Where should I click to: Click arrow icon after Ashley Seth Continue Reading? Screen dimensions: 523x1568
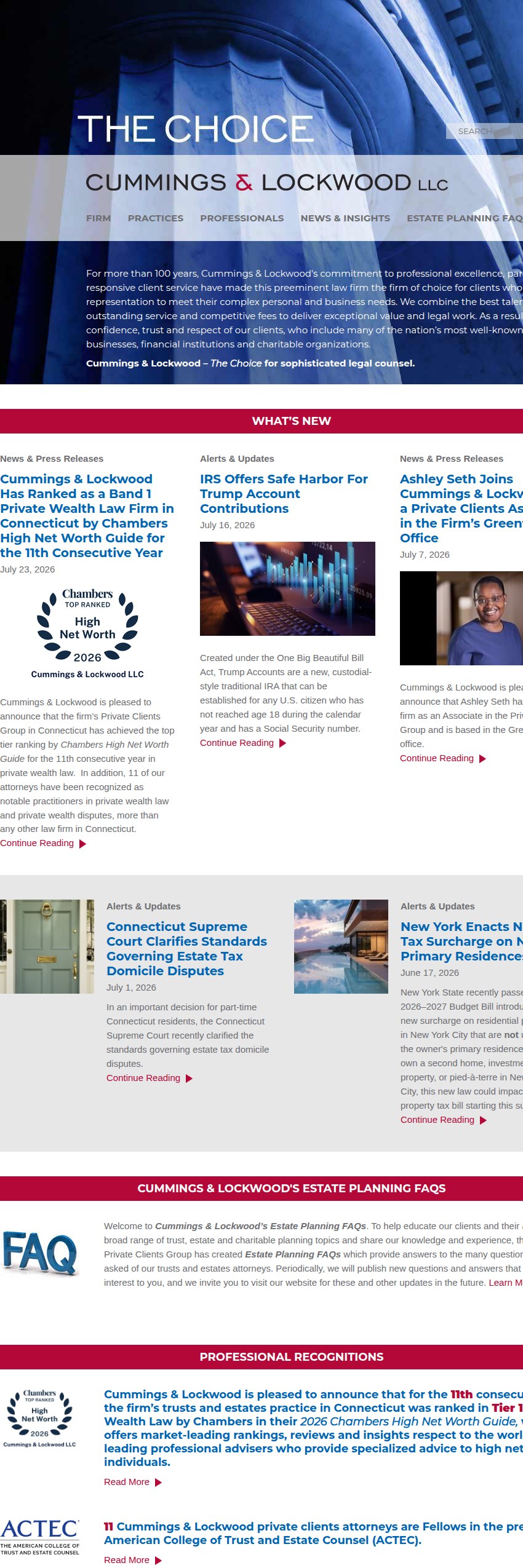coord(482,759)
